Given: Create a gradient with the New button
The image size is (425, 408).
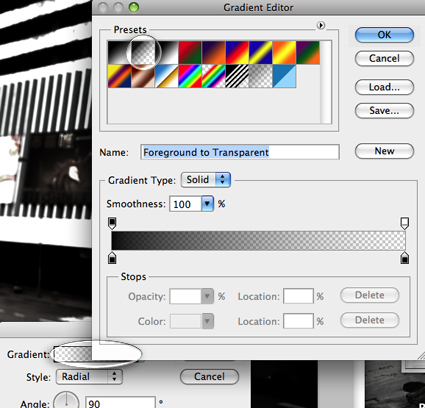Looking at the screenshot, I should 384,151.
